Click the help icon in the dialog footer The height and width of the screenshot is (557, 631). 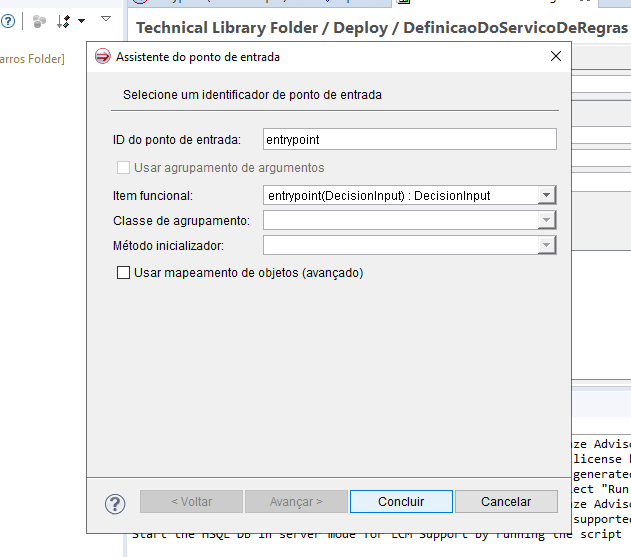(115, 504)
